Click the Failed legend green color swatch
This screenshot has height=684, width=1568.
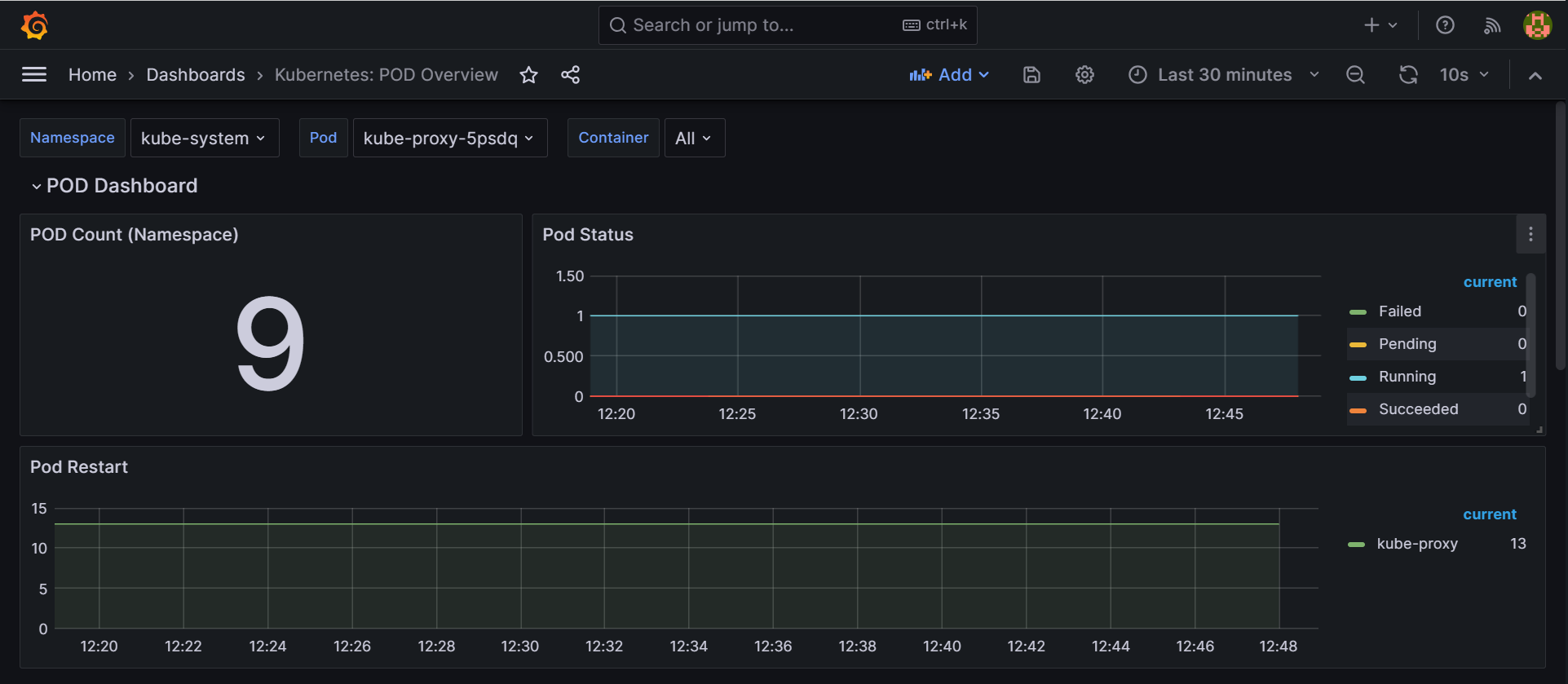point(1358,312)
